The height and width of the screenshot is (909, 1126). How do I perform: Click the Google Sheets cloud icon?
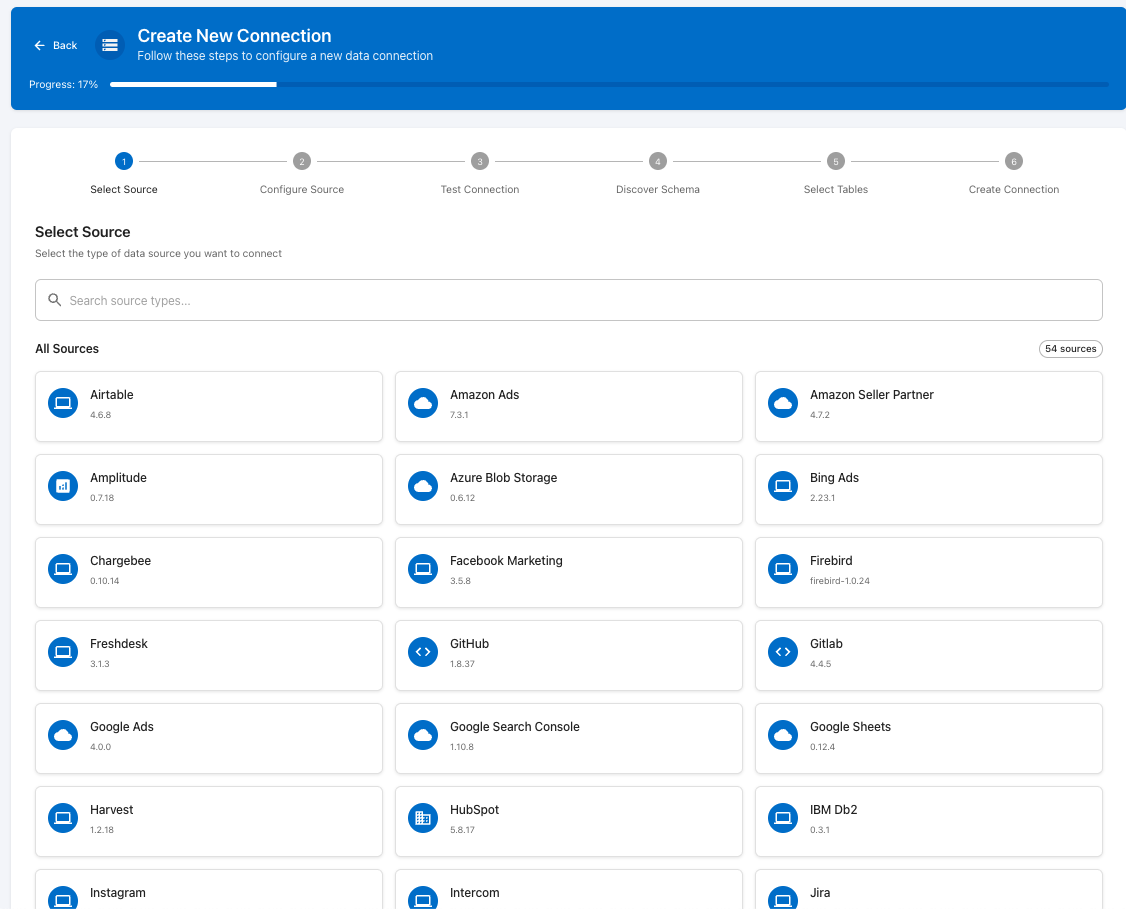pos(783,735)
